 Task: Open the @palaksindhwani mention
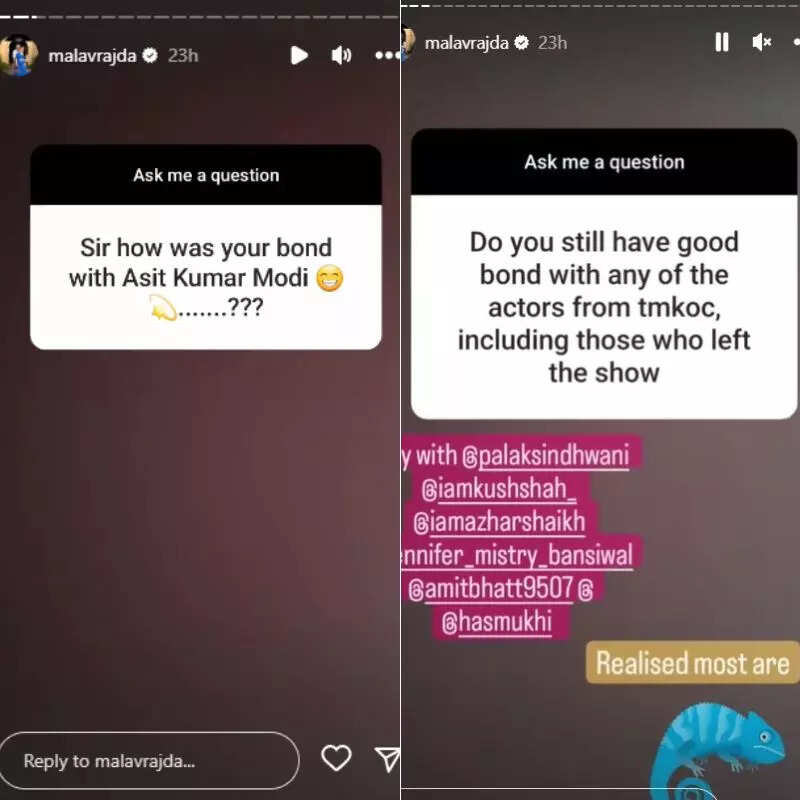pyautogui.click(x=545, y=456)
